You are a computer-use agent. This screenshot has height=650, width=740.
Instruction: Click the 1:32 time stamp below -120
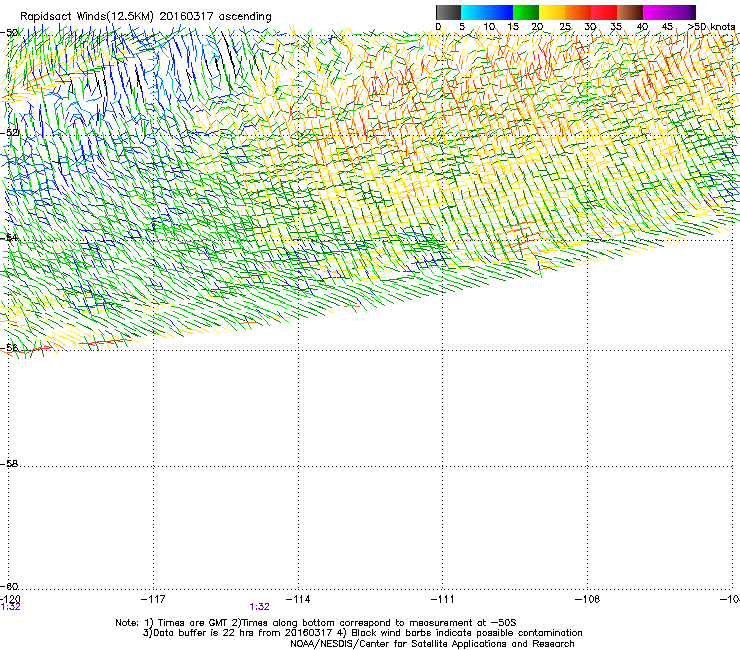point(10,607)
